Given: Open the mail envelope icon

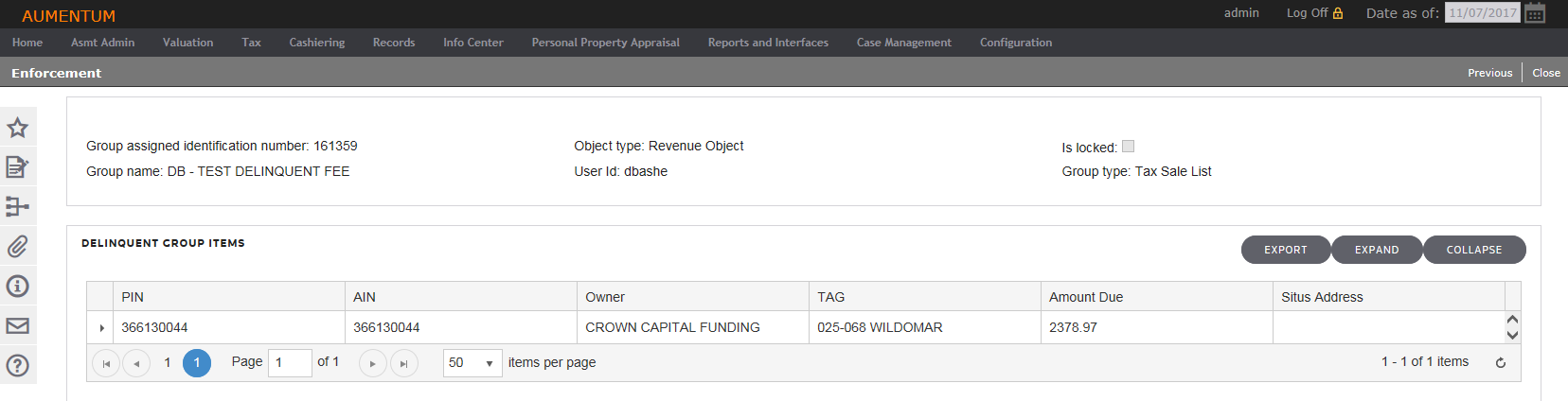Looking at the screenshot, I should click(x=17, y=326).
